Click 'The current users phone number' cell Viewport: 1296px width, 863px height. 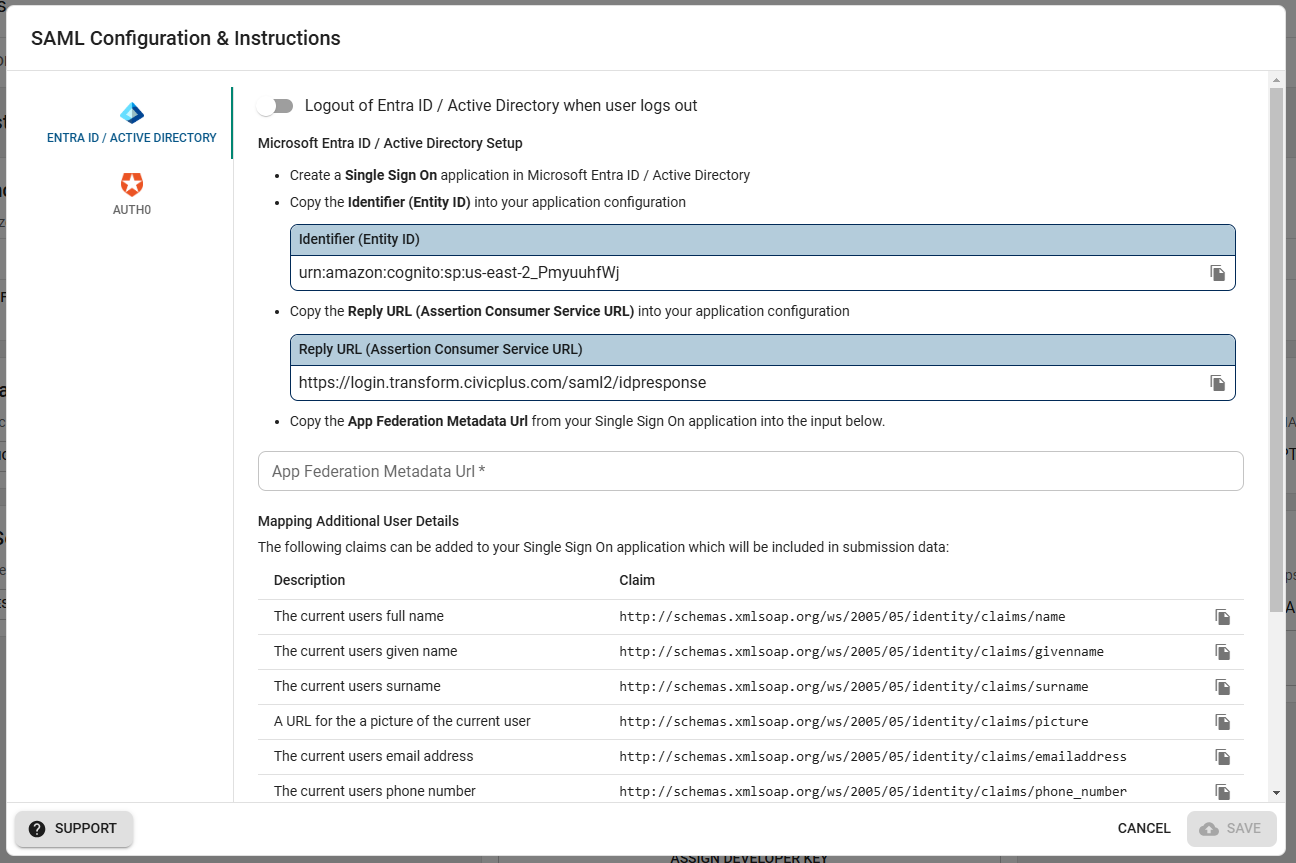coord(375,792)
